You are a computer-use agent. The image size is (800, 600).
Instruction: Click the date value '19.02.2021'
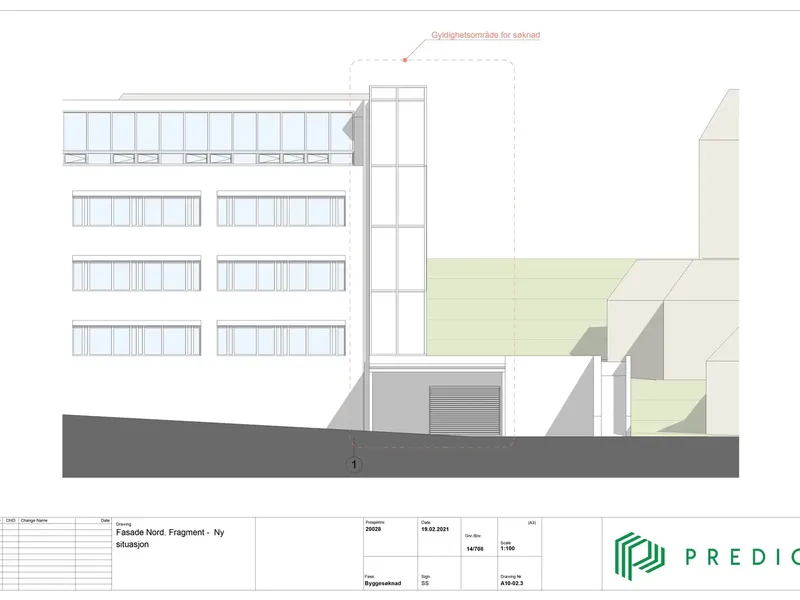click(x=435, y=529)
